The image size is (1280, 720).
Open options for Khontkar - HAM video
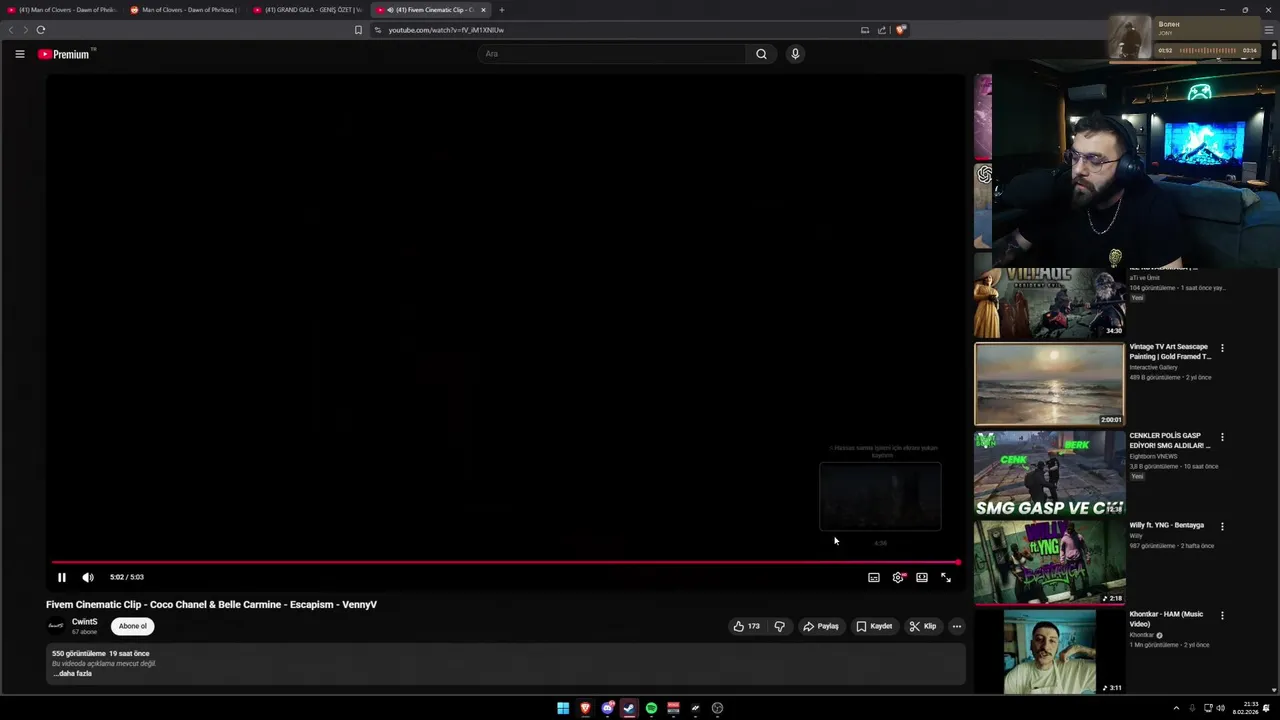coord(1222,615)
